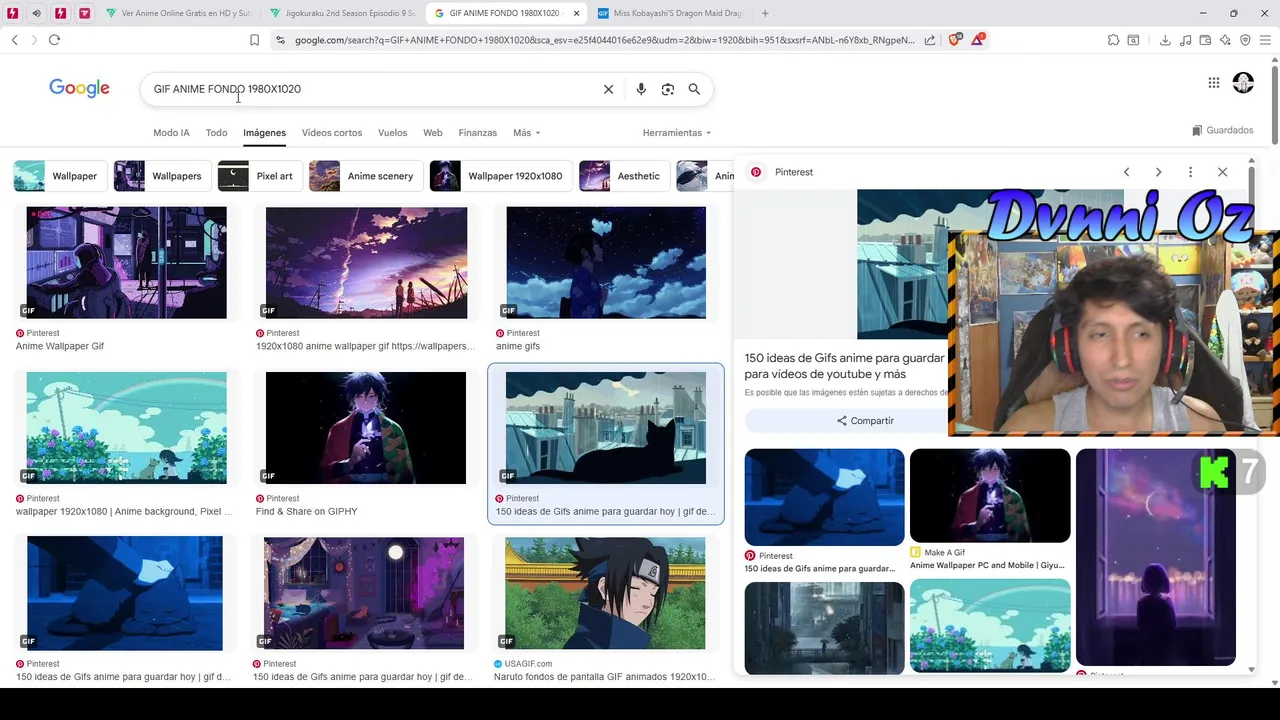Go to the Google logo homepage
Image resolution: width=1280 pixels, height=720 pixels.
point(79,88)
